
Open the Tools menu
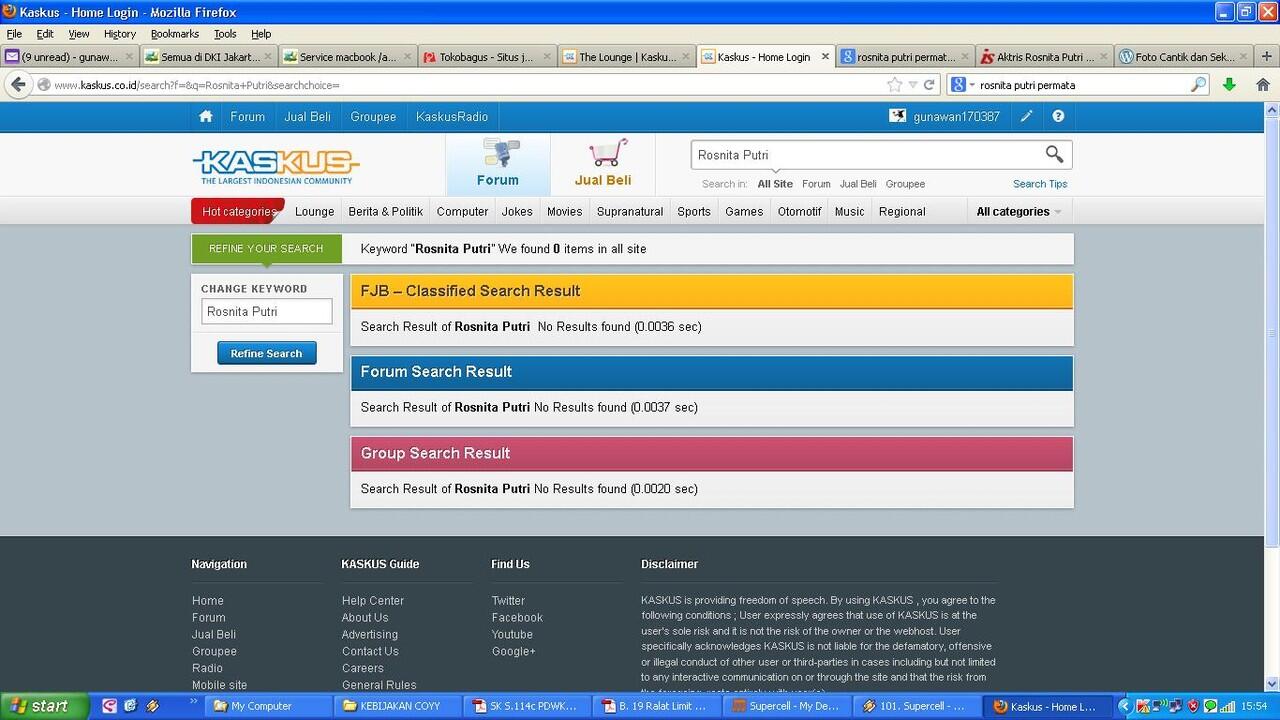pos(225,34)
